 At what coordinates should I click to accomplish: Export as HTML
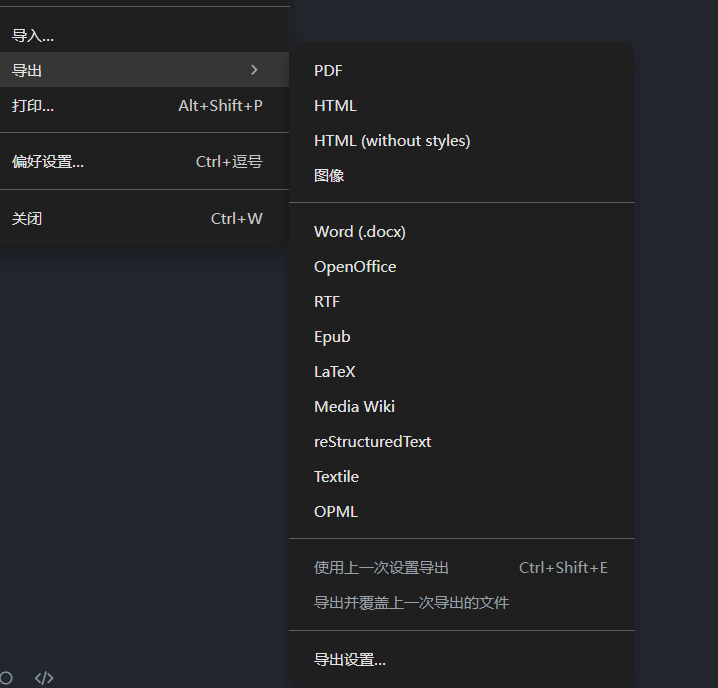click(x=335, y=106)
